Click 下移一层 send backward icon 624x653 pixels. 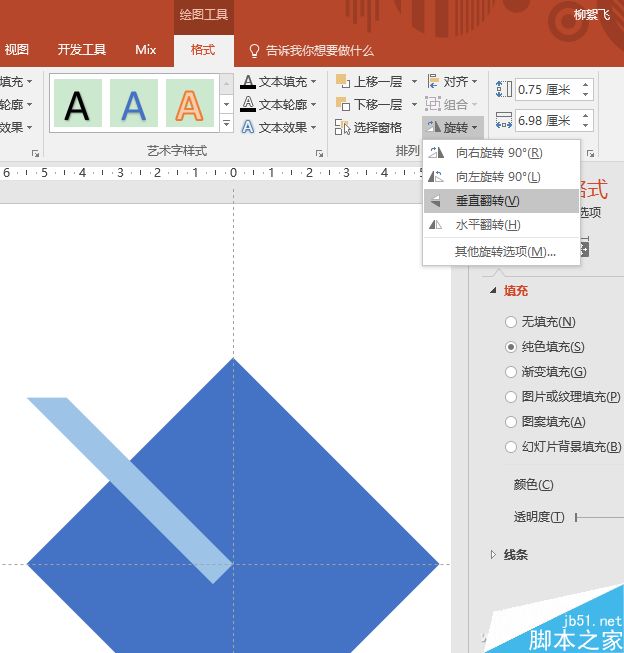(x=342, y=104)
